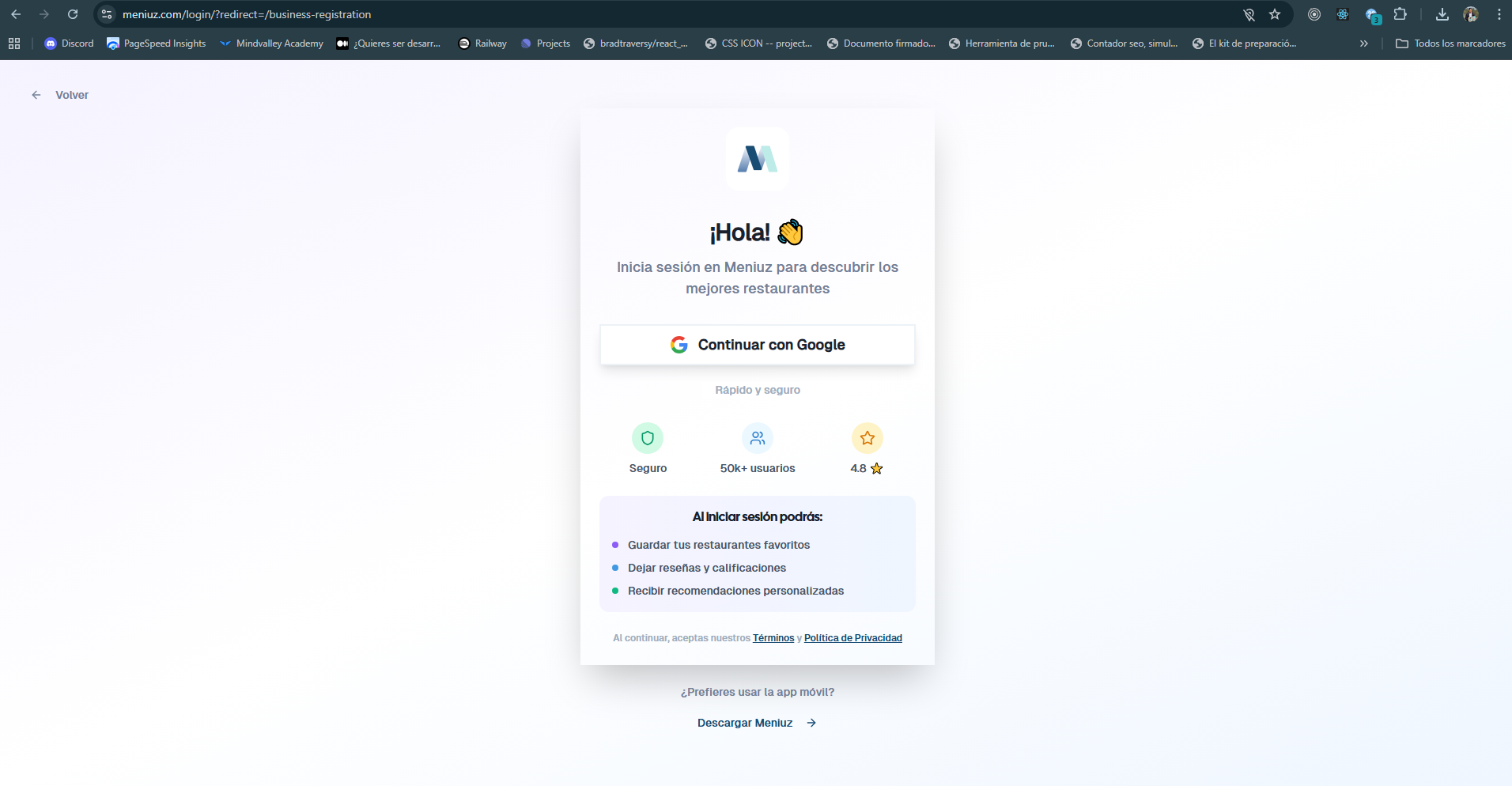Click the 50k+ usuarios people icon
1512x786 pixels.
pos(757,437)
